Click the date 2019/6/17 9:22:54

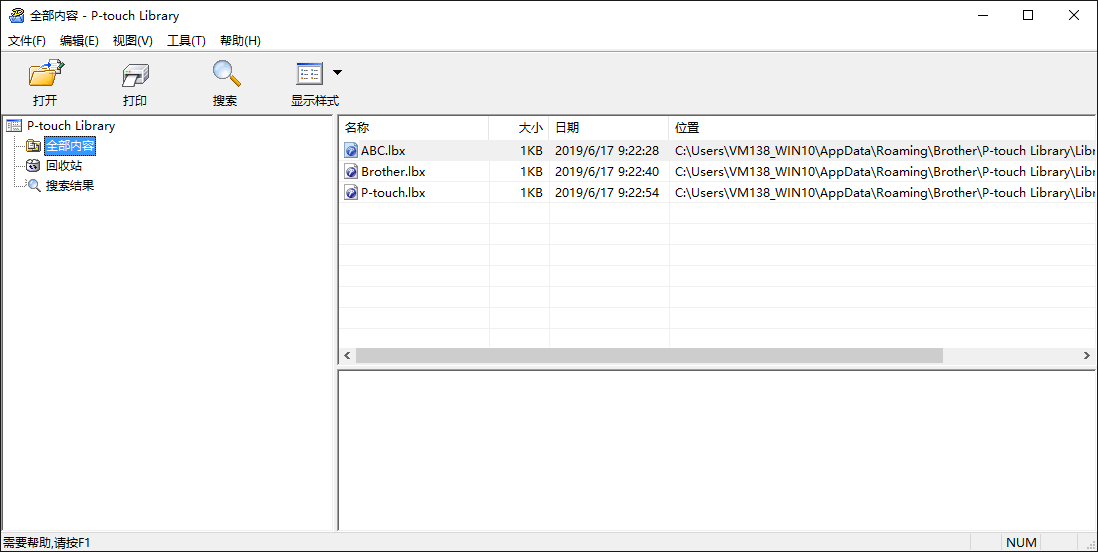tap(607, 193)
